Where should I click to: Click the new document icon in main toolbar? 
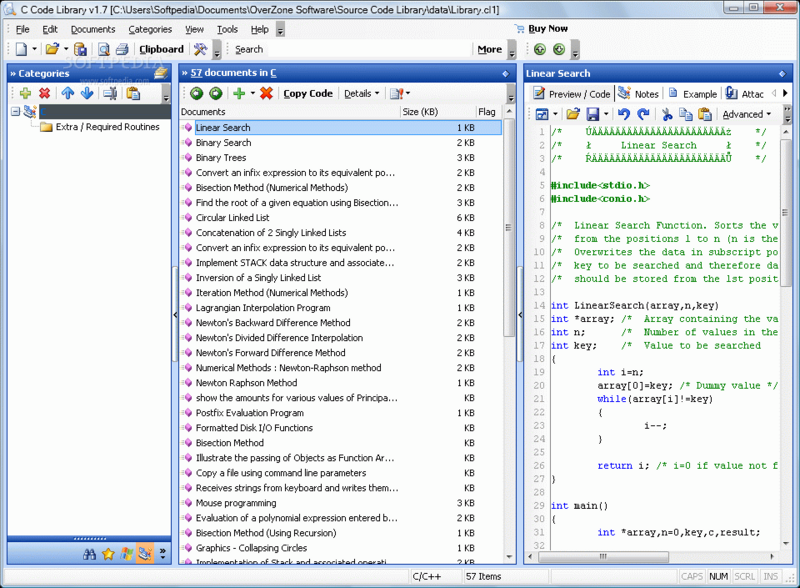(21, 49)
